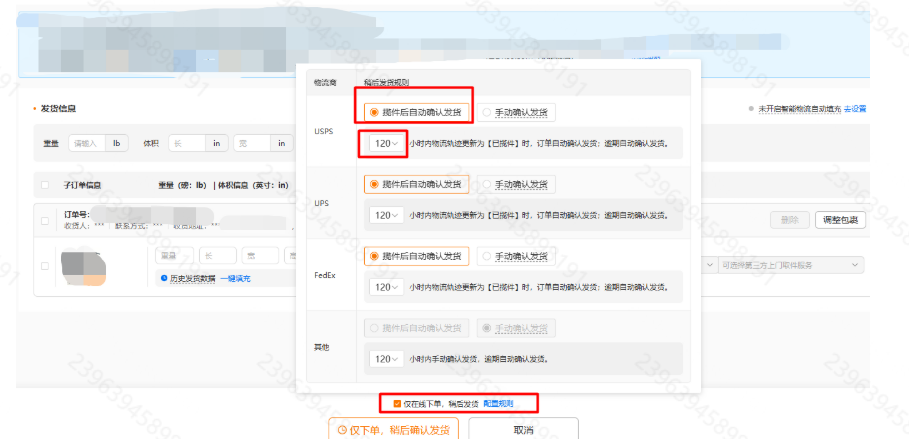Click the 调整包裹 button
Image resolution: width=909 pixels, height=439 pixels.
click(x=840, y=220)
